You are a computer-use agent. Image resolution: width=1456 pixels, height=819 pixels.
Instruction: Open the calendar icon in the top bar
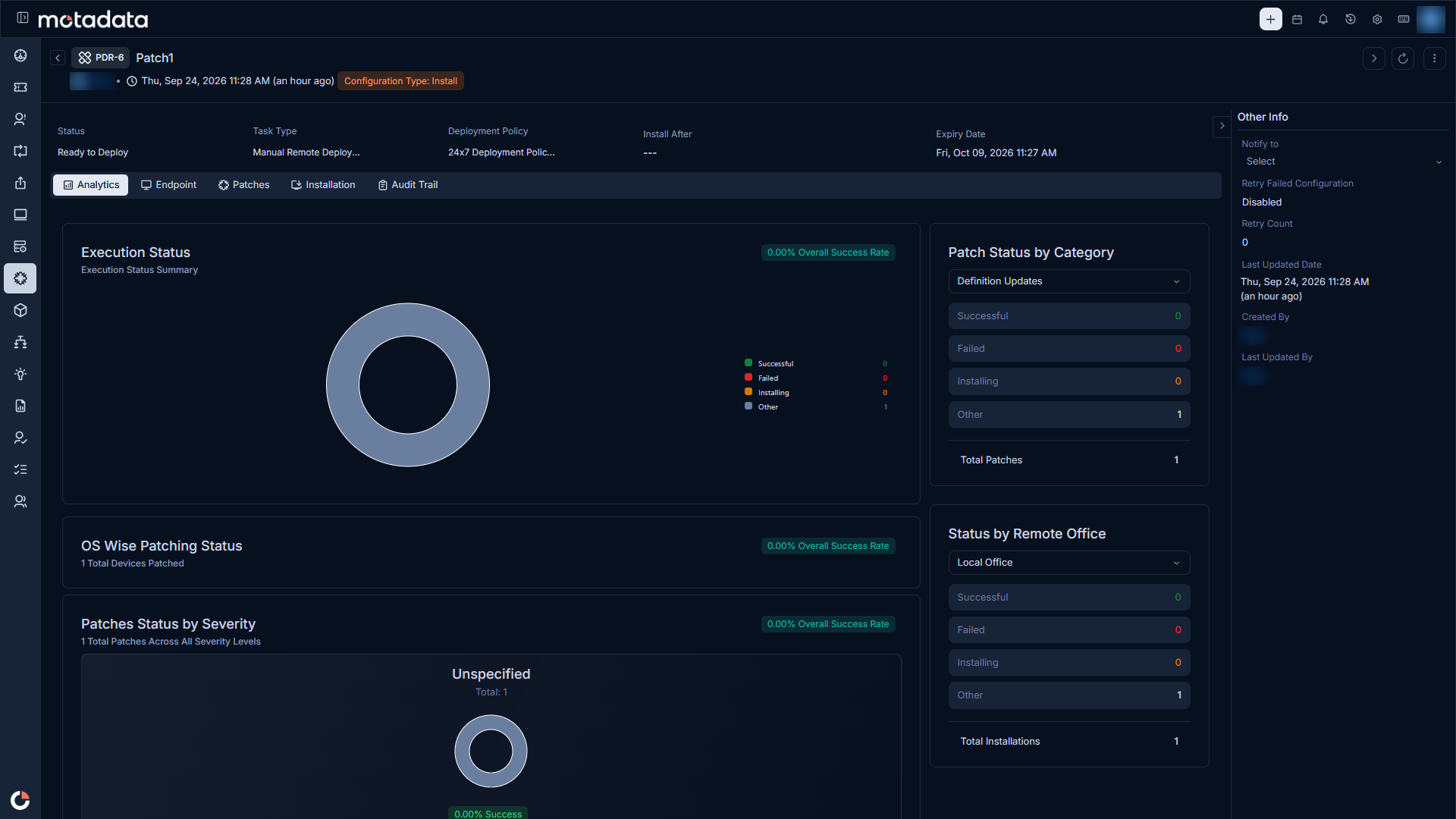point(1298,19)
